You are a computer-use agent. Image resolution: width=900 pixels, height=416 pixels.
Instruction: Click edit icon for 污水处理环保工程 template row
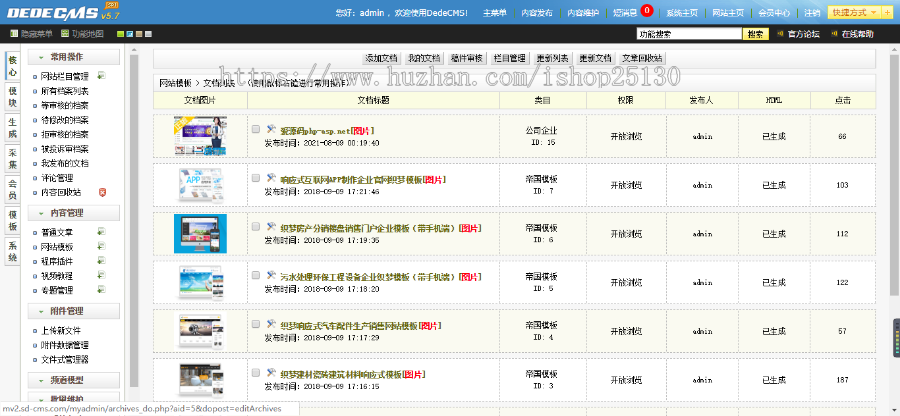(x=271, y=275)
